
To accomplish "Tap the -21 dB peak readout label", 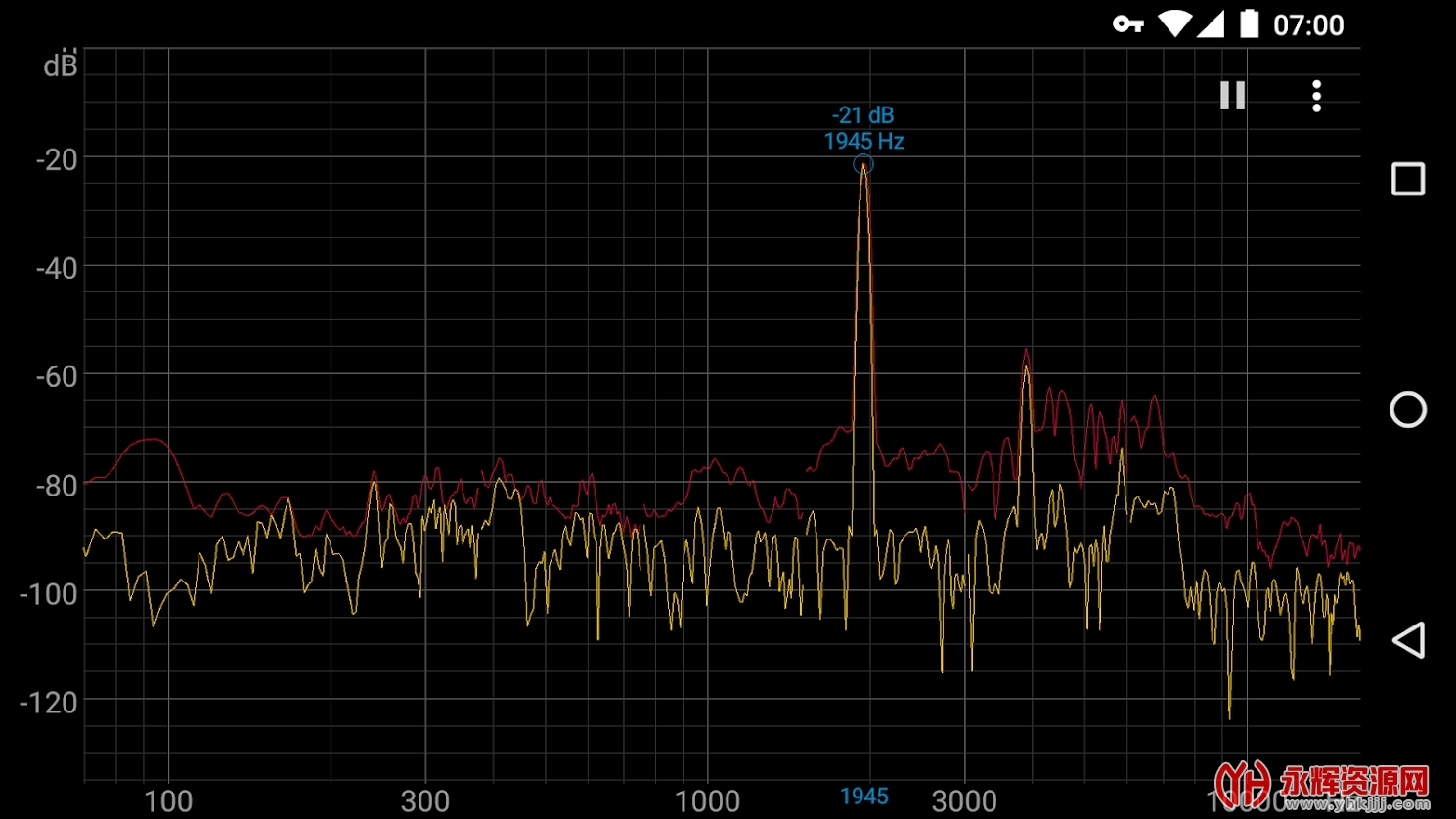I will coord(862,115).
